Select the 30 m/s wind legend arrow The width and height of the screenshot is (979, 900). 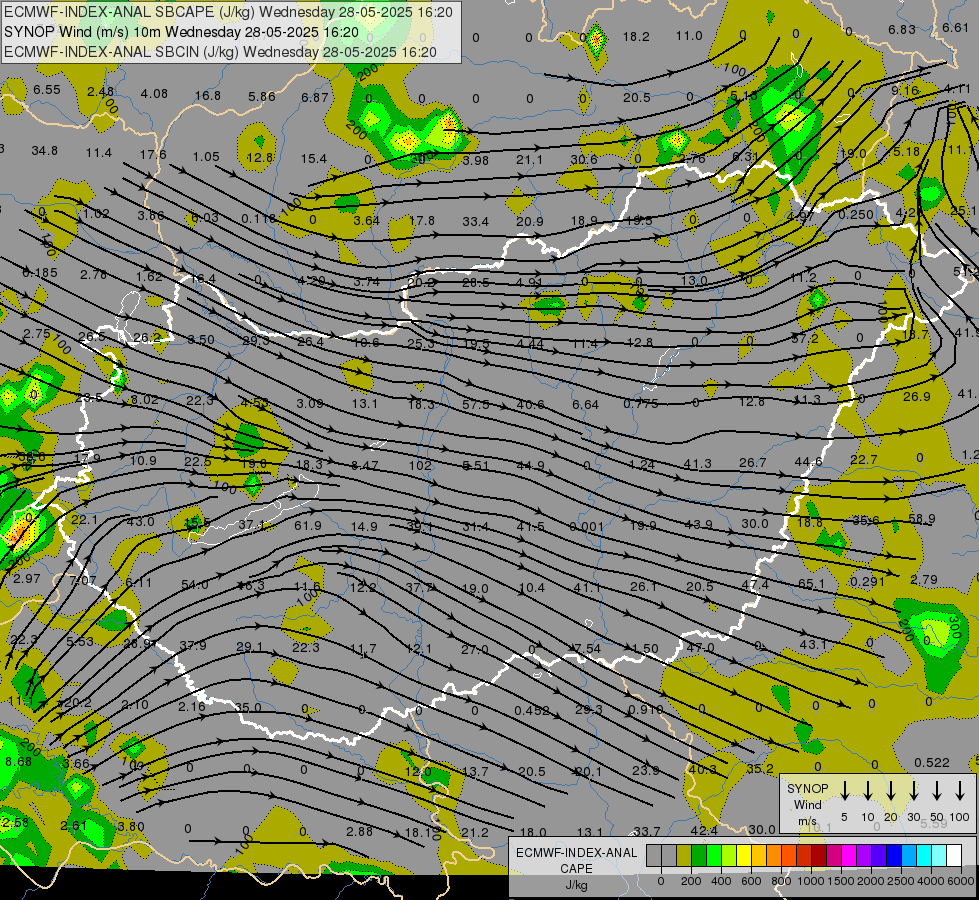pyautogui.click(x=914, y=791)
